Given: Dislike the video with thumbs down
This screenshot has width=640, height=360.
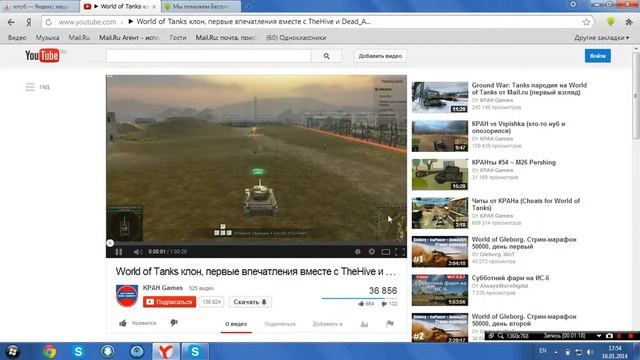Looking at the screenshot, I should 174,323.
